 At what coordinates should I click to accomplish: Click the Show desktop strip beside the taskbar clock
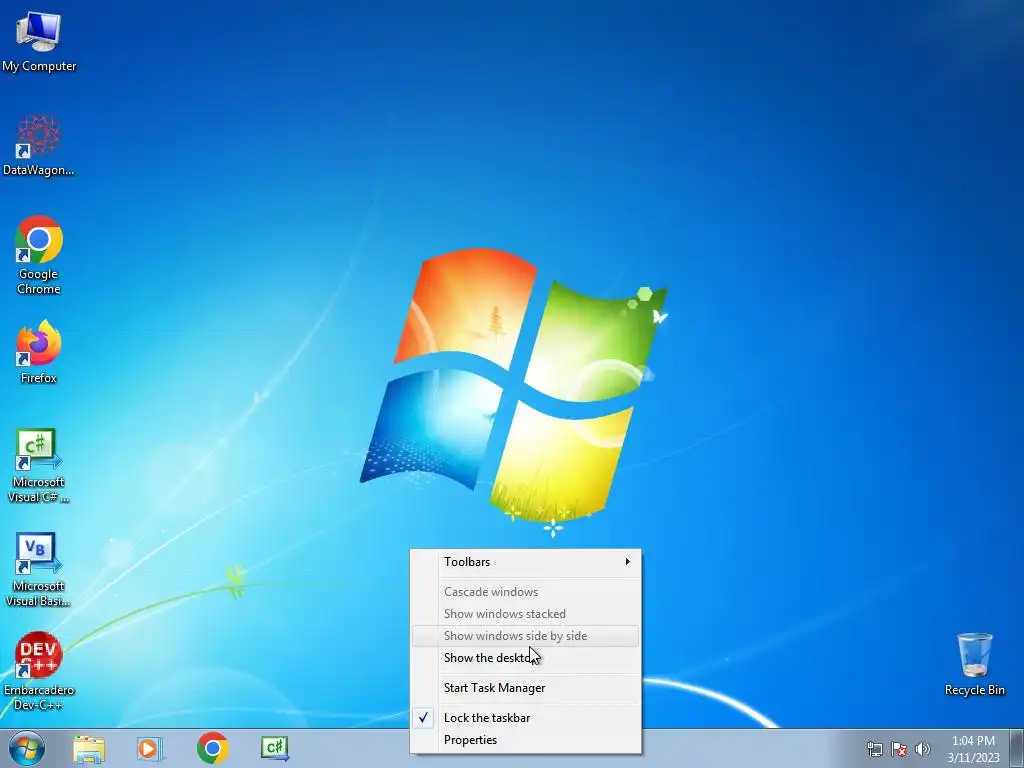(1016, 749)
